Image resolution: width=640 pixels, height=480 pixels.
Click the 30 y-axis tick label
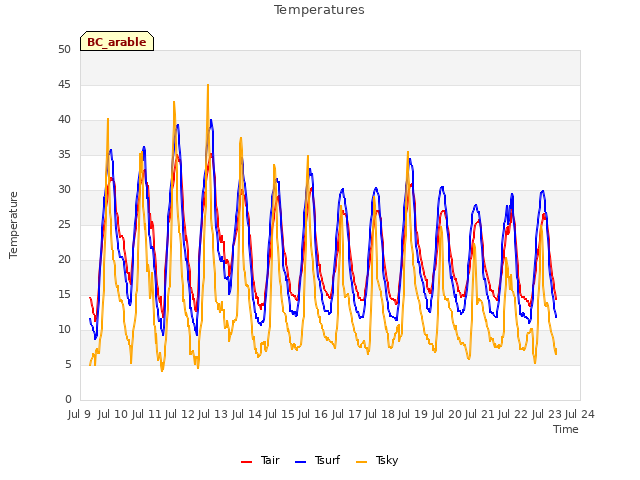[64, 190]
